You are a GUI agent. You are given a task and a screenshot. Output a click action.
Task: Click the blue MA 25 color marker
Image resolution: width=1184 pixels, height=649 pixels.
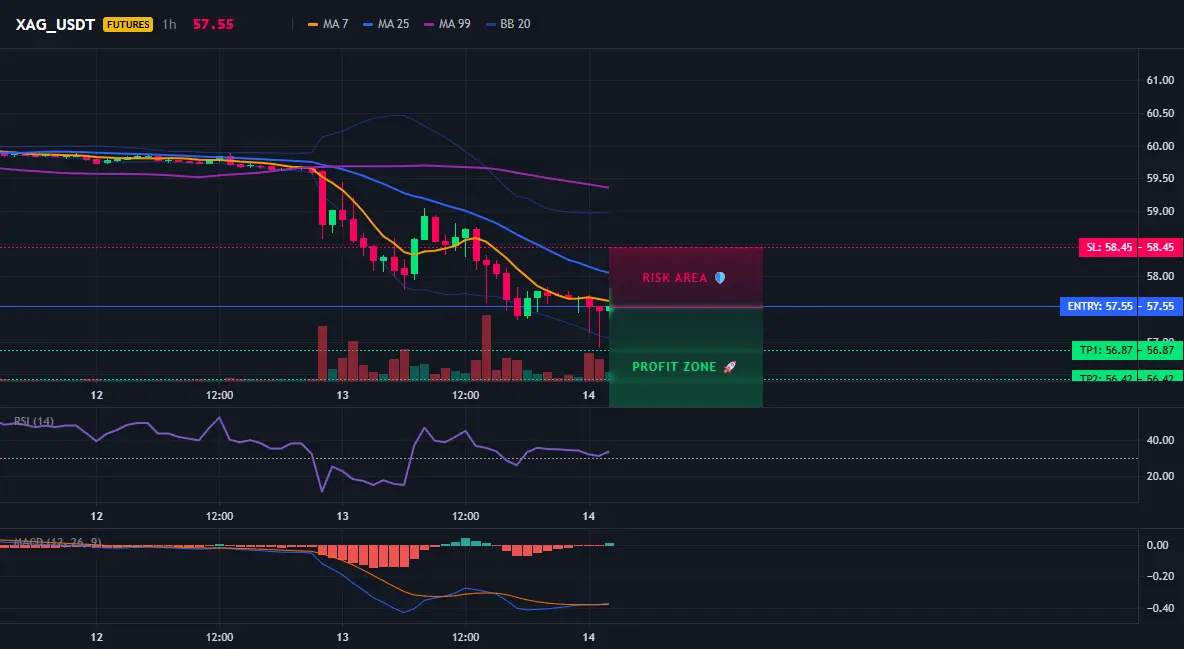point(368,24)
